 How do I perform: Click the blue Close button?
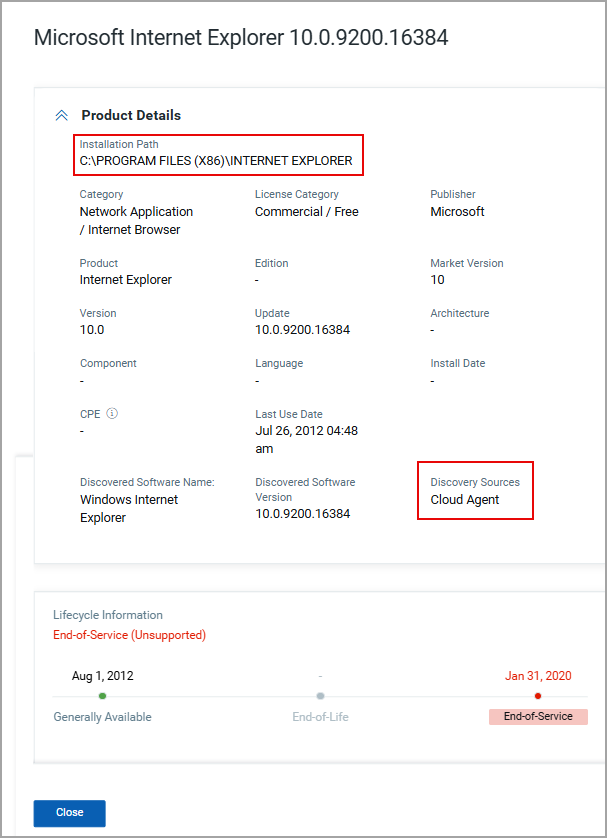(x=69, y=813)
